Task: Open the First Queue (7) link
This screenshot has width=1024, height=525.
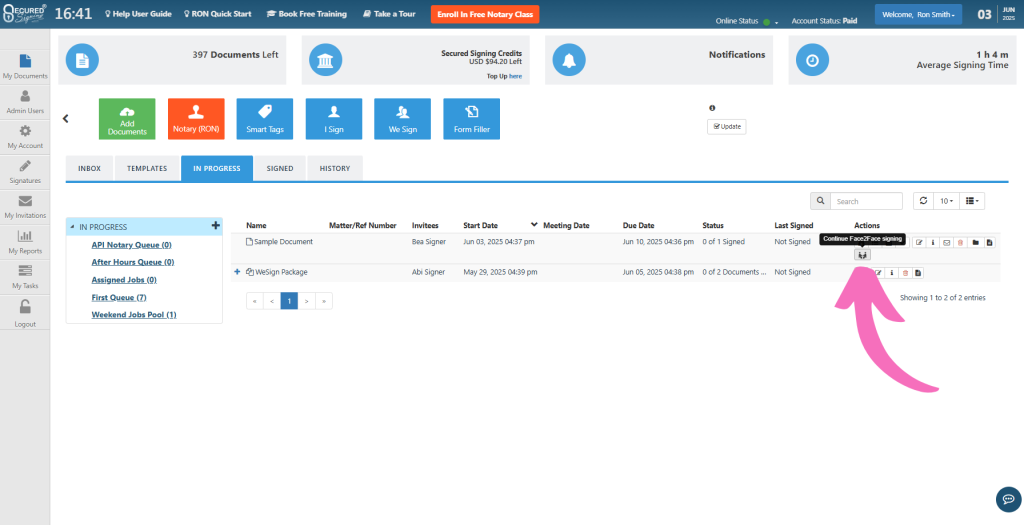Action: pos(119,297)
